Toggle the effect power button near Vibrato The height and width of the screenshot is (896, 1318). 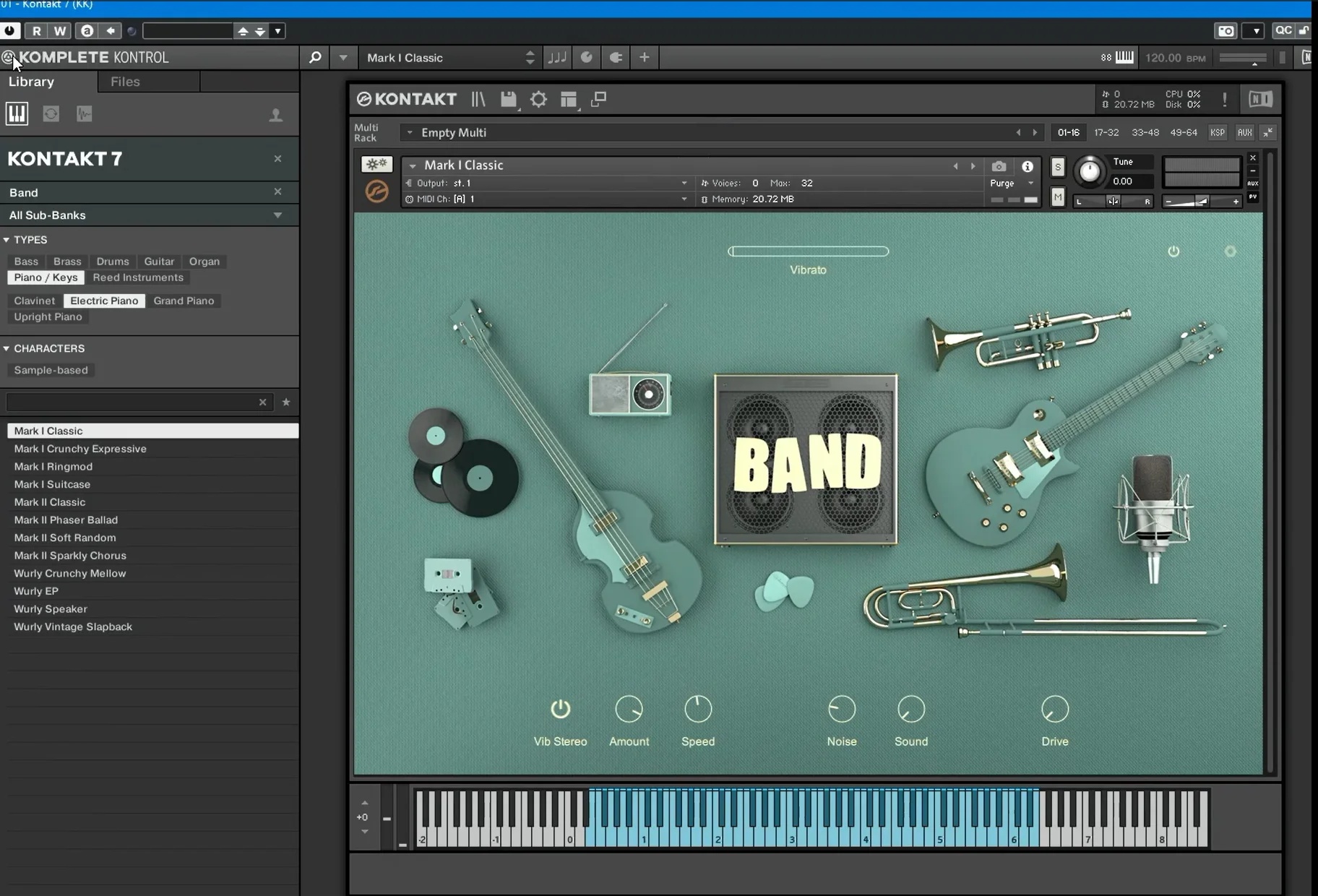[x=1173, y=251]
